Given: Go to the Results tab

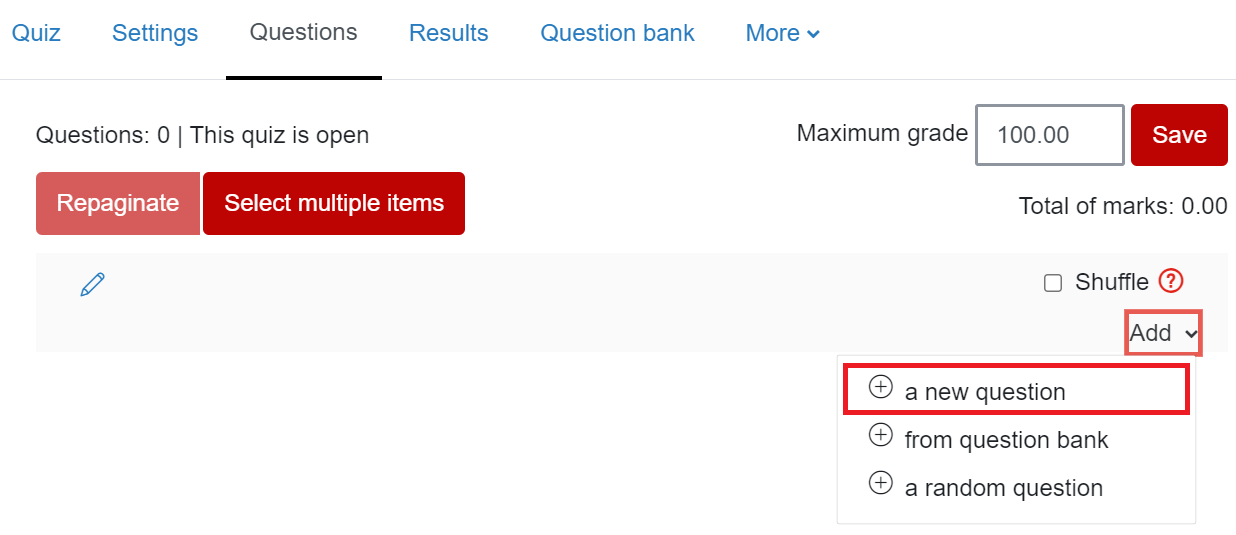Looking at the screenshot, I should pos(448,33).
